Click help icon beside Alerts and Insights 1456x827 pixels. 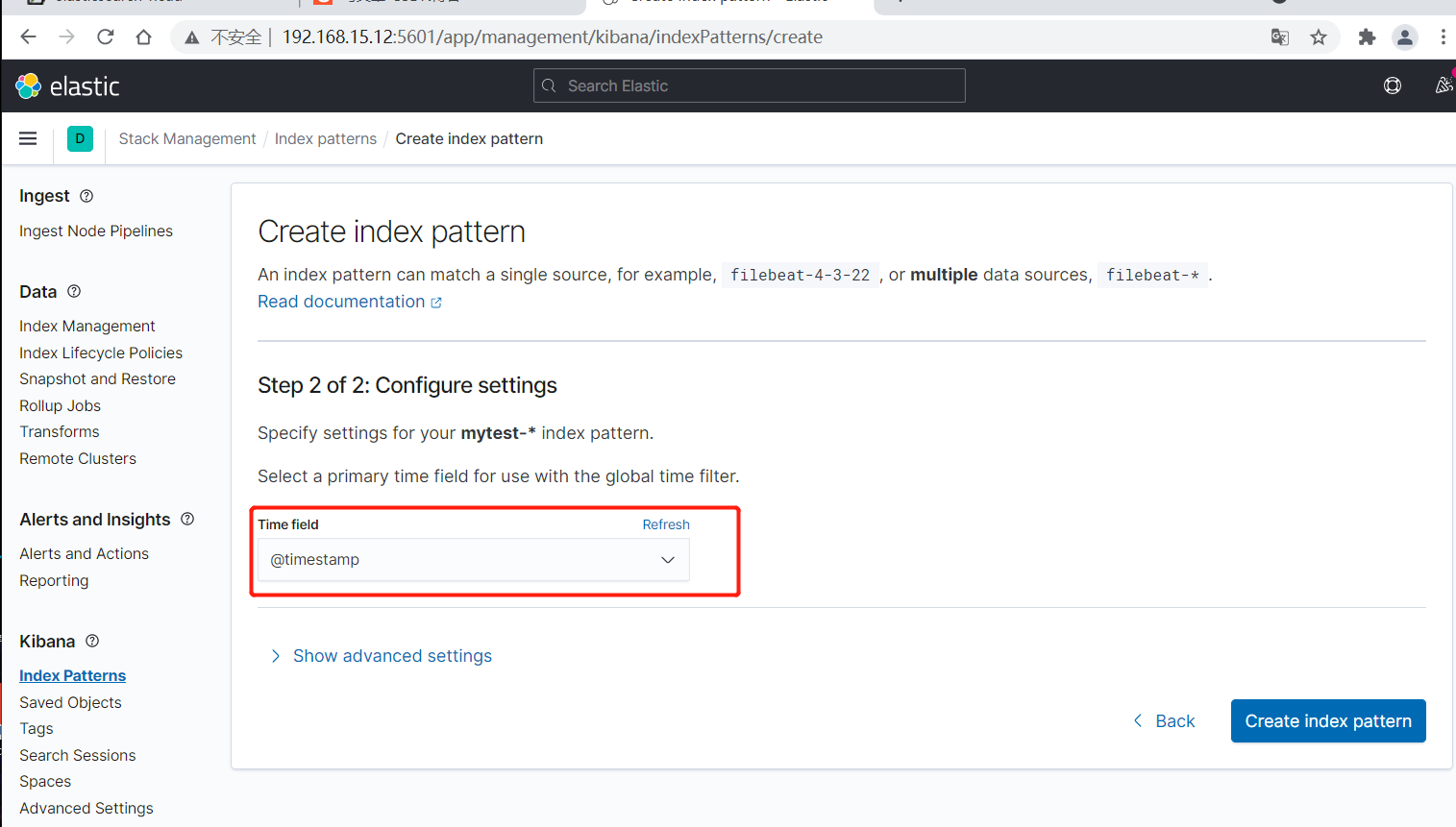(187, 519)
